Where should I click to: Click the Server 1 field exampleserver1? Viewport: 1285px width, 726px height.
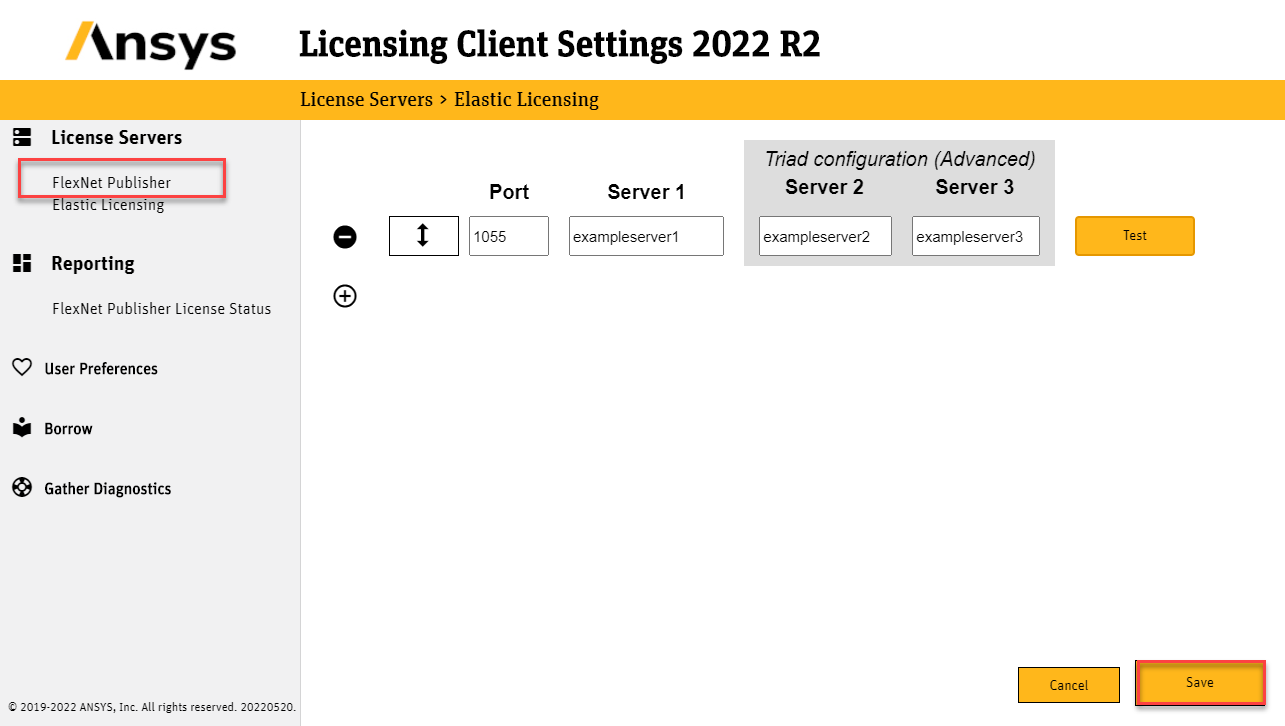pos(646,237)
